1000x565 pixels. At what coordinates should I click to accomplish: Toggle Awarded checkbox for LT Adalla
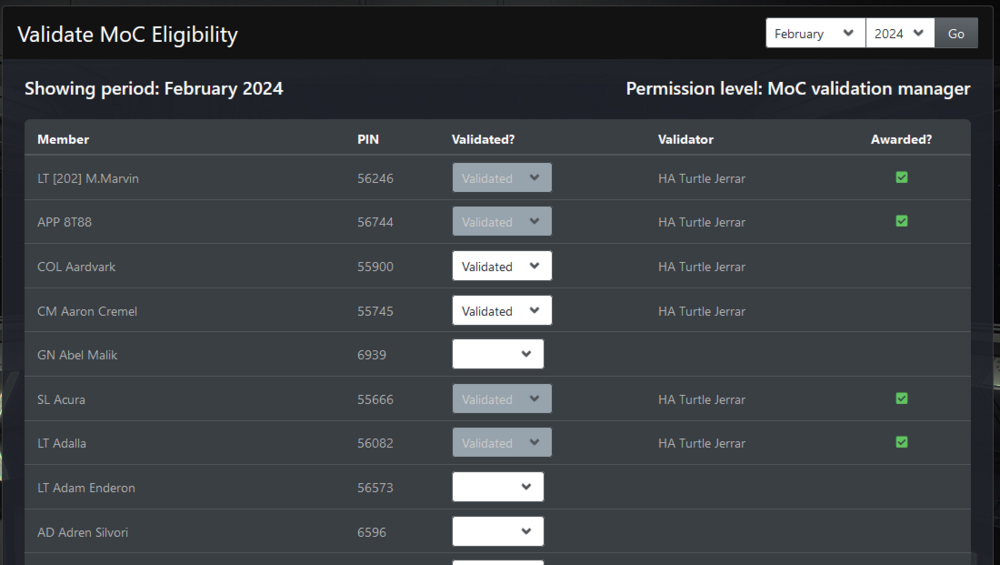pyautogui.click(x=901, y=443)
